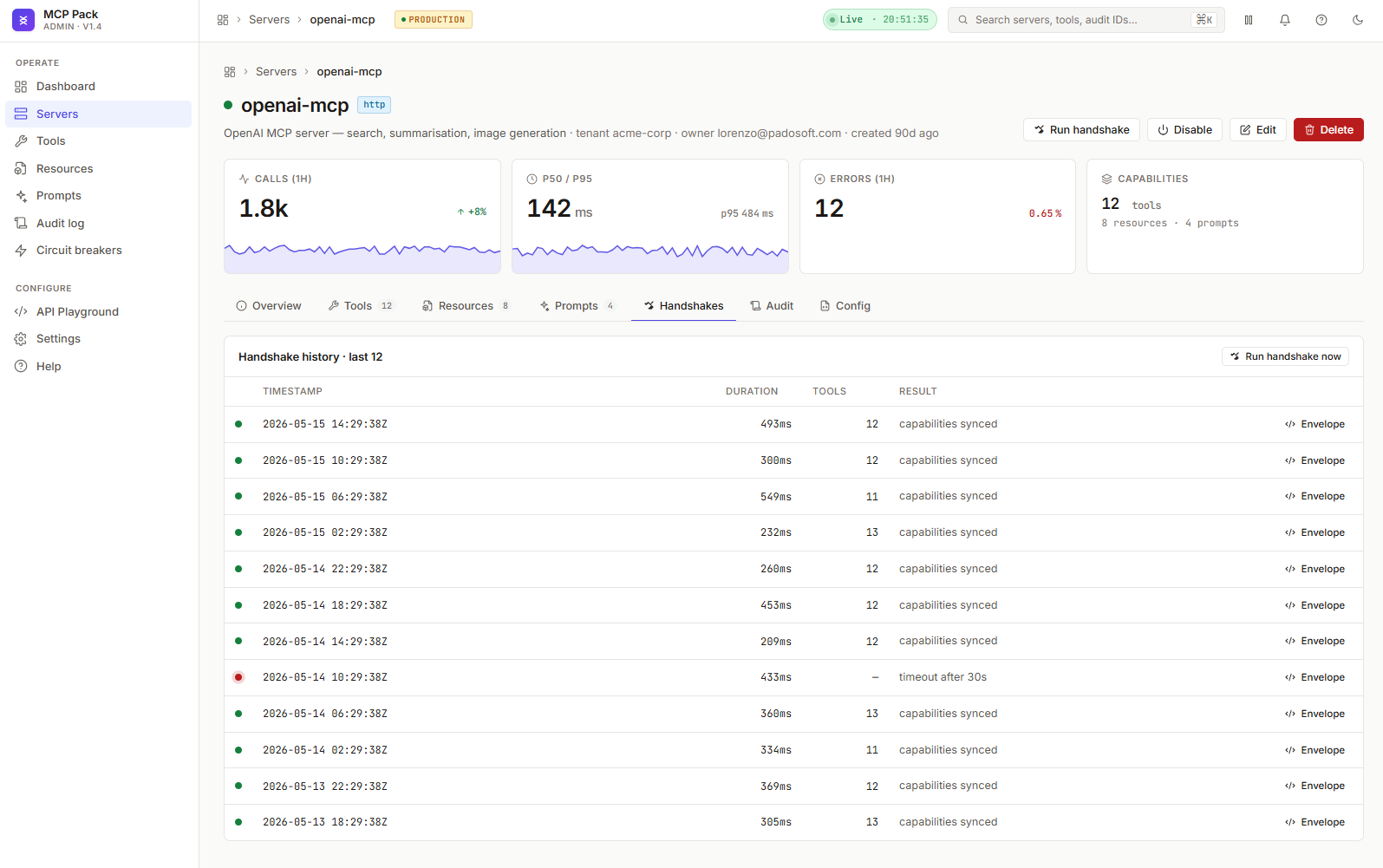Switch to the Overview tab

[269, 306]
